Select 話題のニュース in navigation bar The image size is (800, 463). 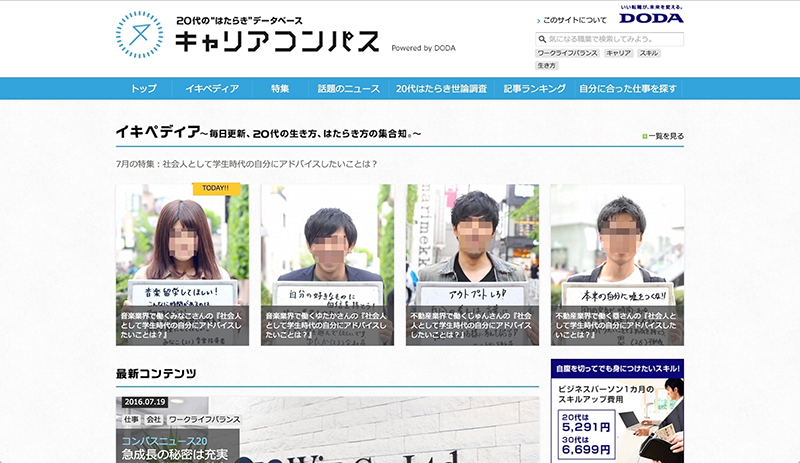349,88
